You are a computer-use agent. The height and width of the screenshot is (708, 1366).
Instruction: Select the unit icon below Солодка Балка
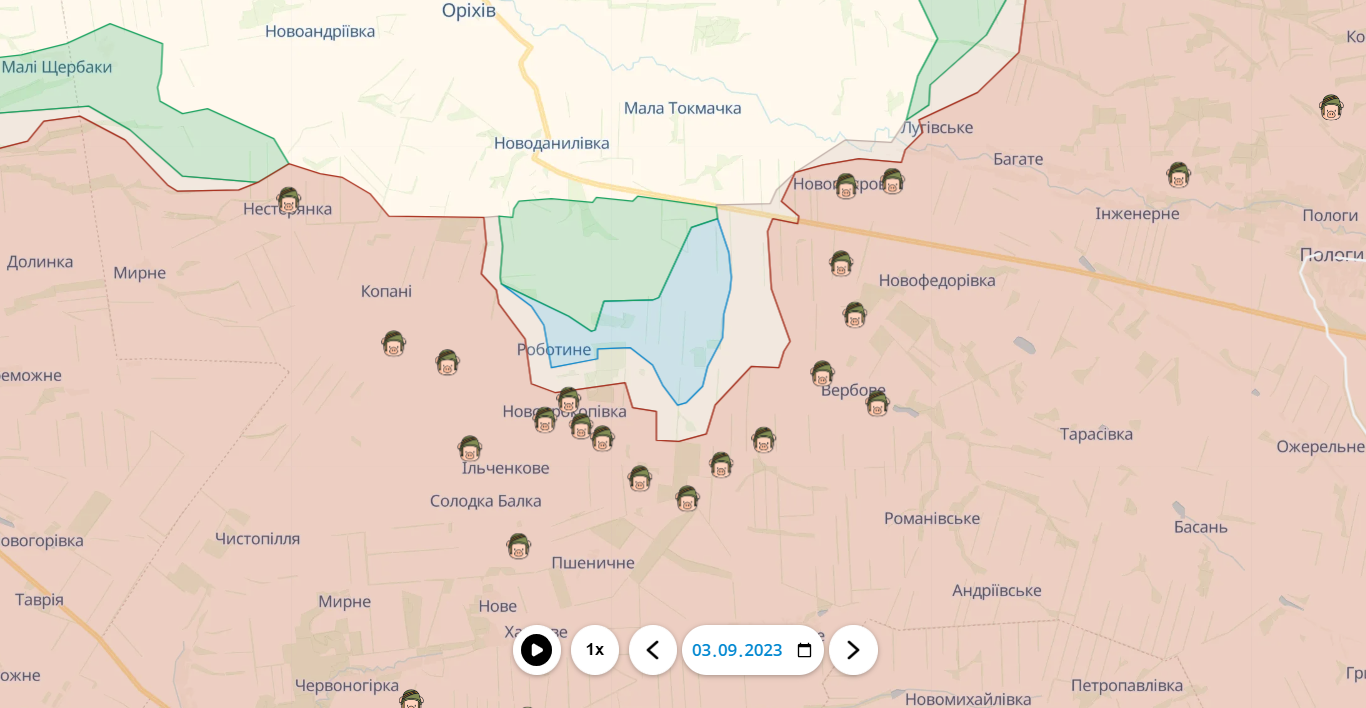(x=518, y=546)
